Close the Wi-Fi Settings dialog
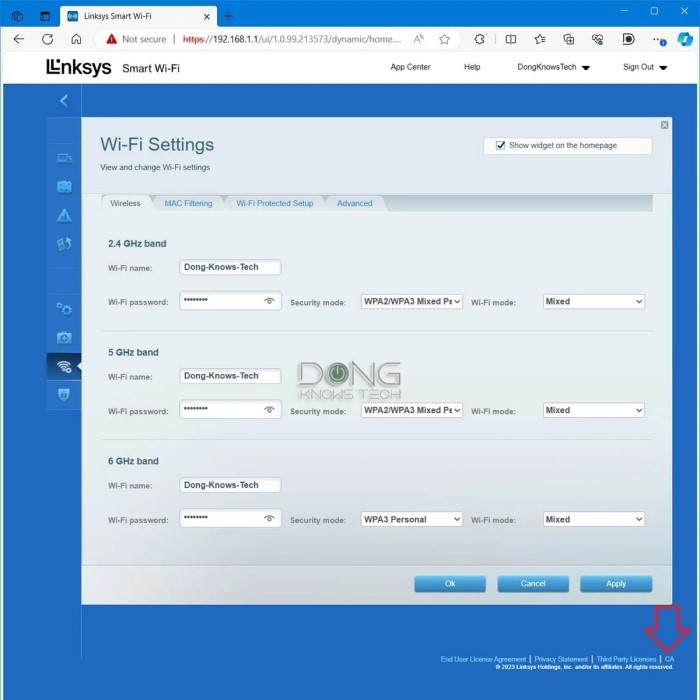The image size is (700, 700). coord(664,125)
